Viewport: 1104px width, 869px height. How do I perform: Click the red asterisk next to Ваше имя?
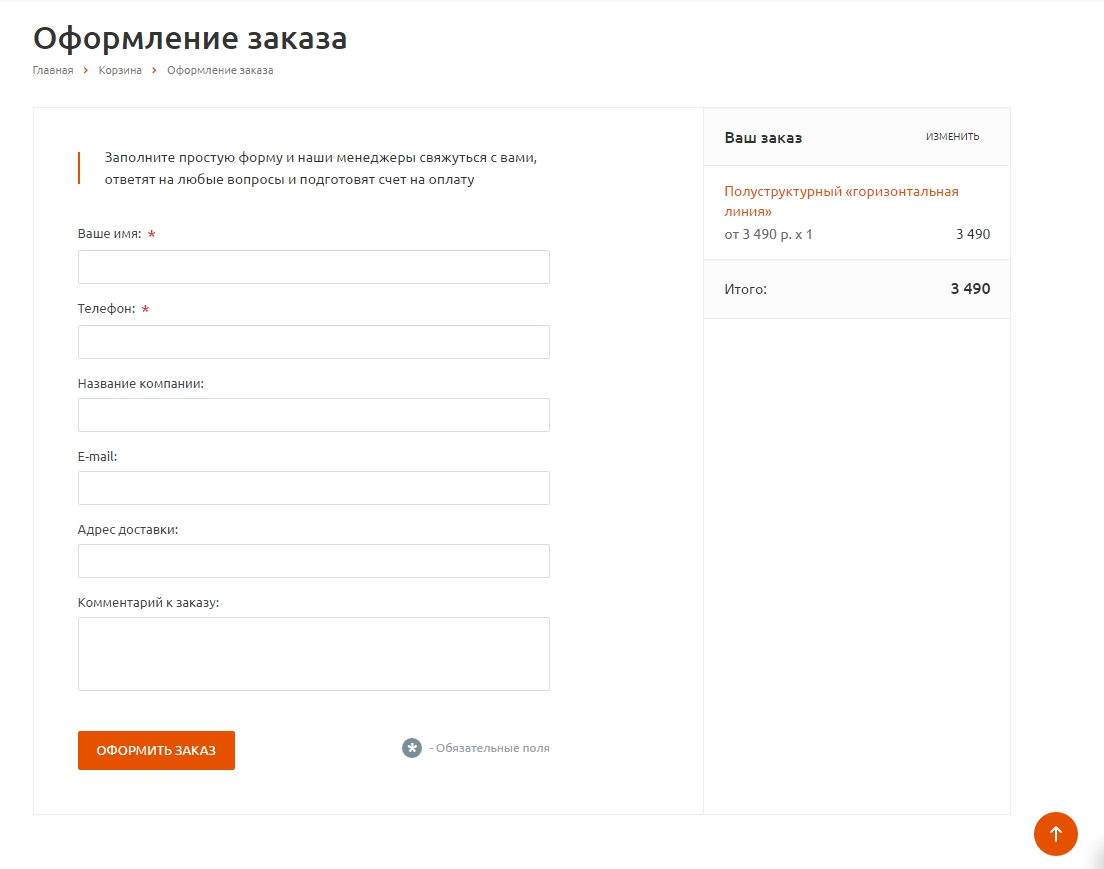(151, 234)
